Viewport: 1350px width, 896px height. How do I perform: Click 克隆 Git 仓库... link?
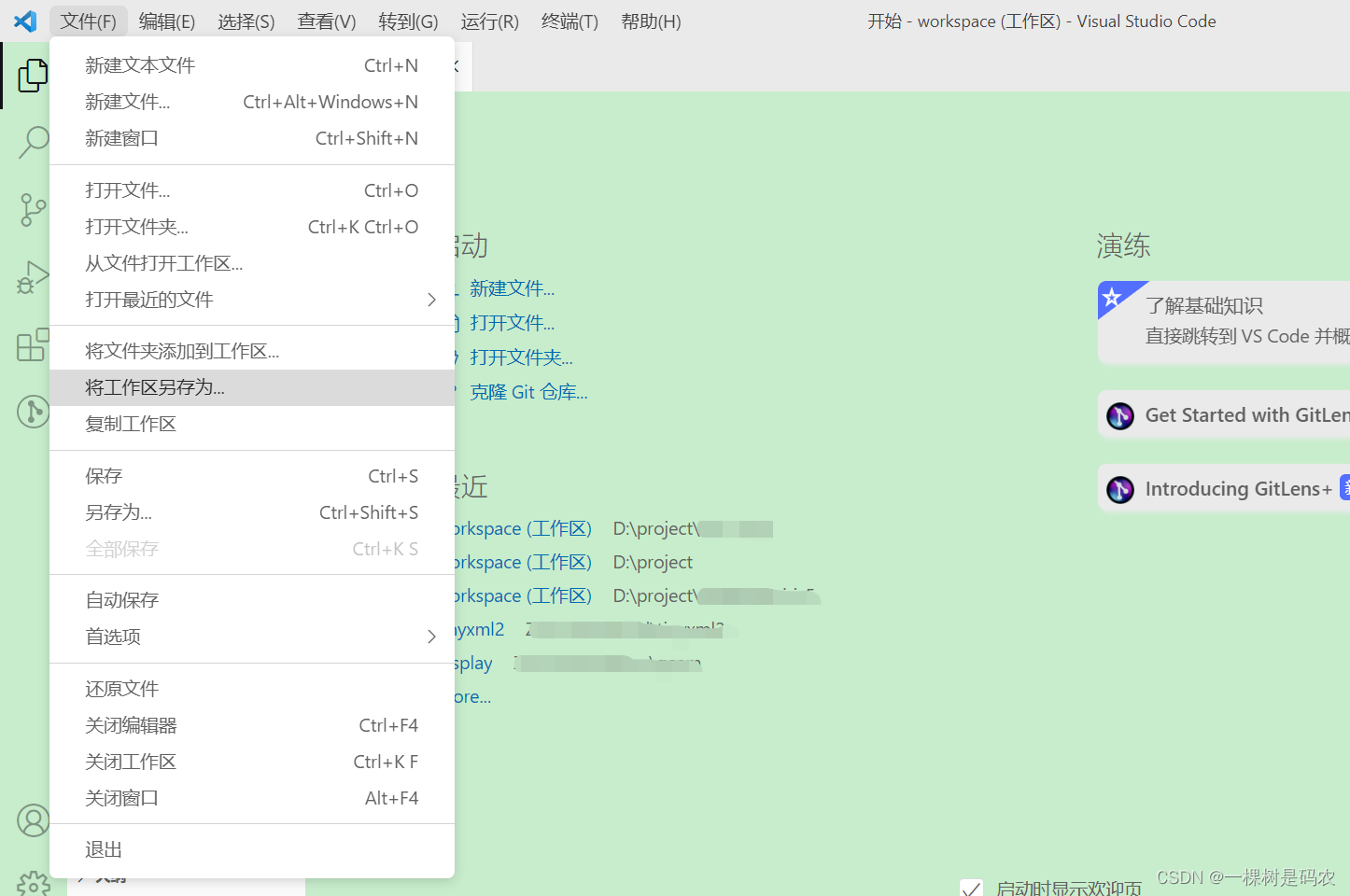528,392
